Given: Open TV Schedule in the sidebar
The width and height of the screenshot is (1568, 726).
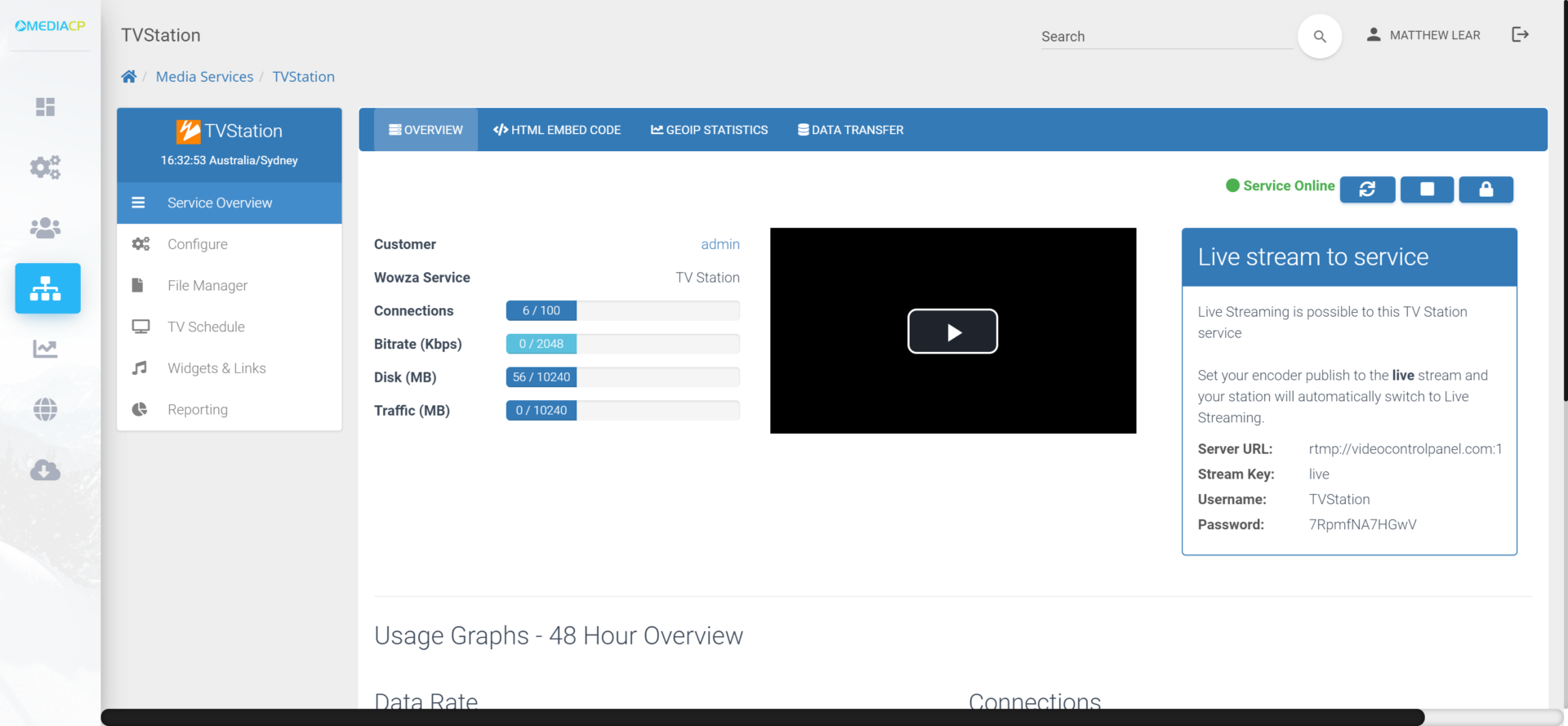Looking at the screenshot, I should pyautogui.click(x=229, y=327).
